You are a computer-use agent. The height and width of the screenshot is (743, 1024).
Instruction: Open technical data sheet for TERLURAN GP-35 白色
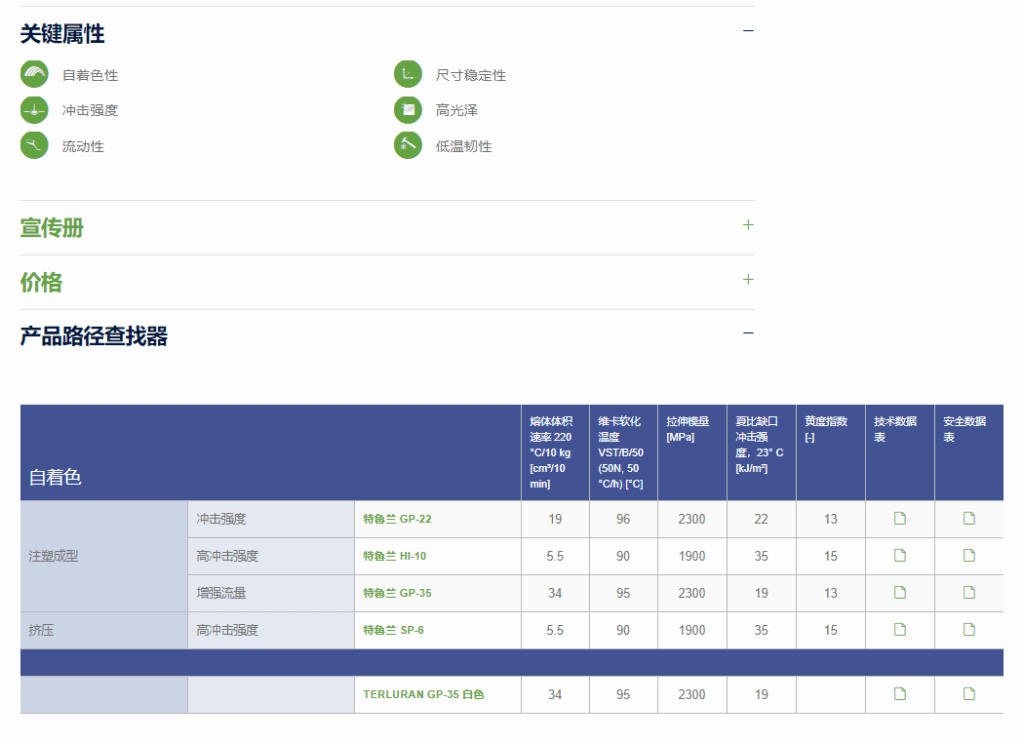[900, 694]
